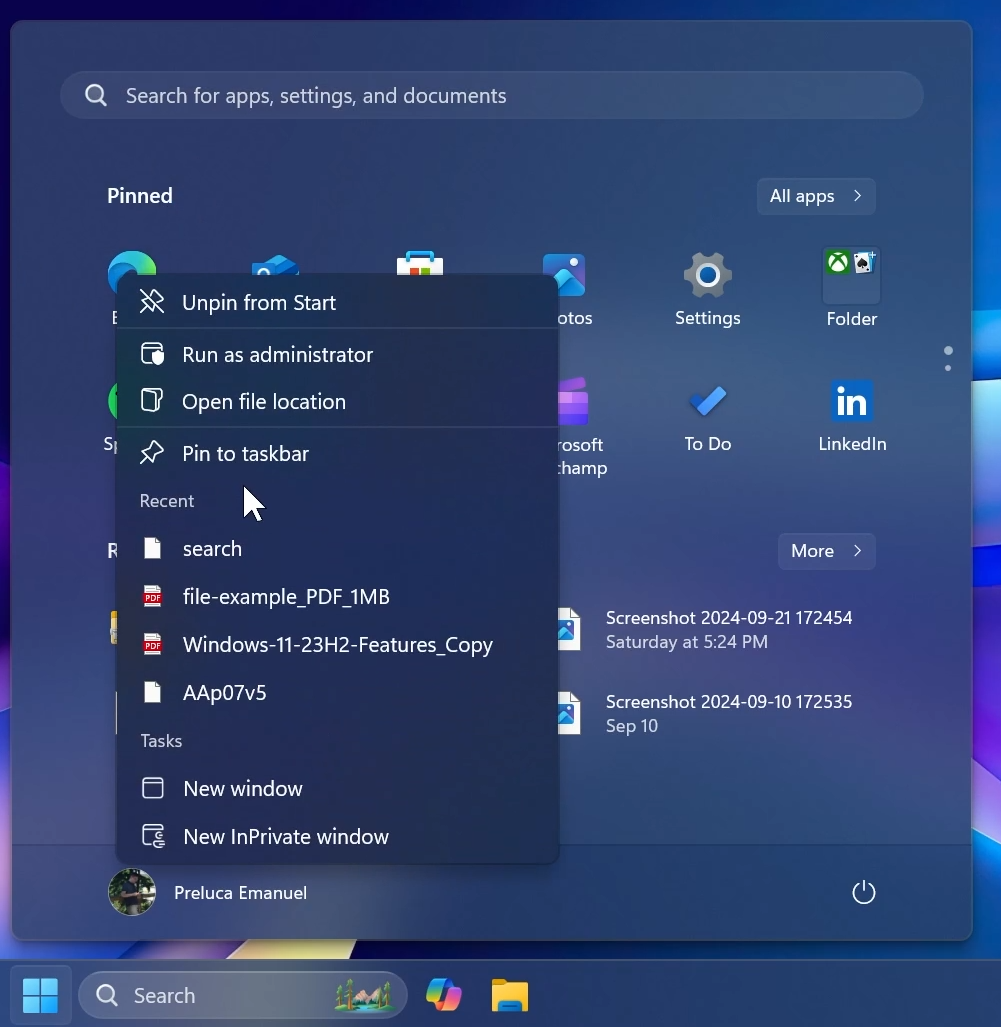This screenshot has height=1027, width=1001.
Task: Click the New window task icon
Action: tap(153, 788)
